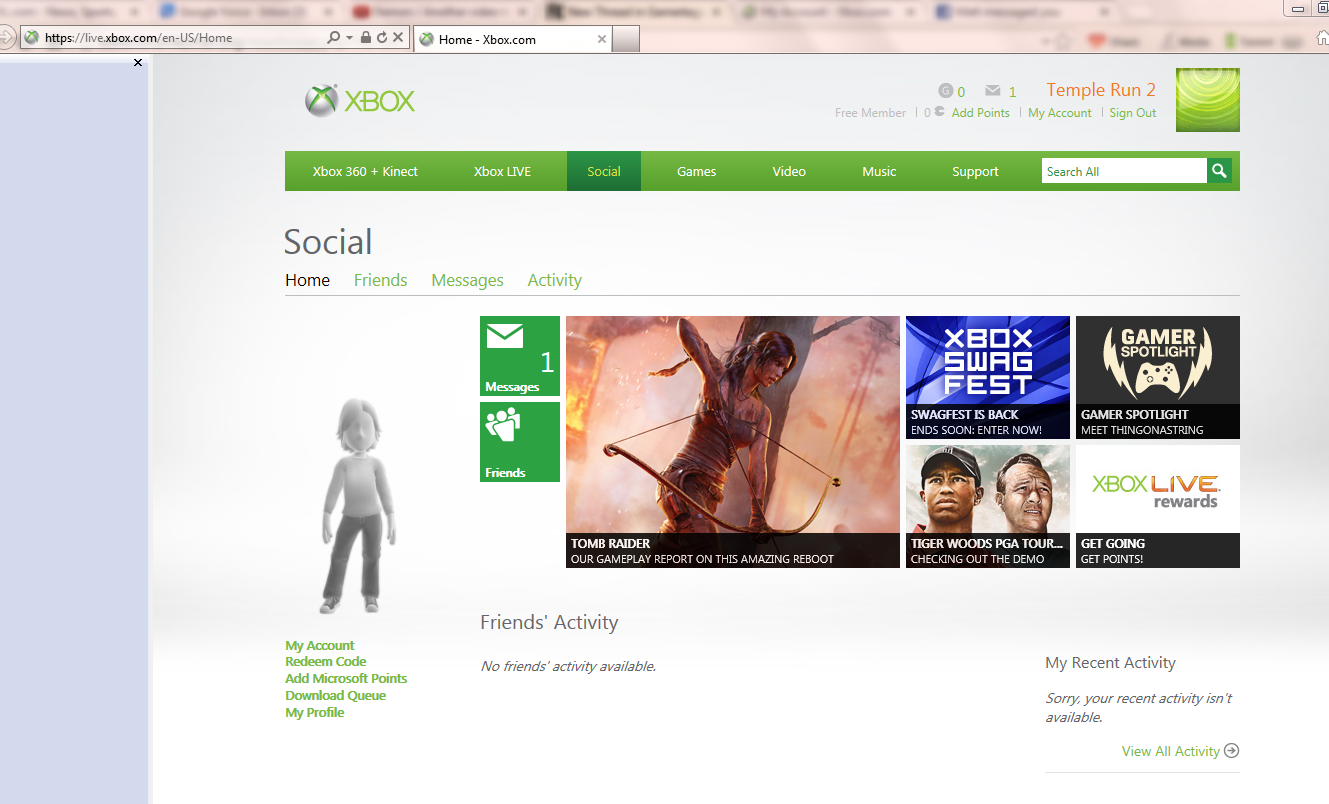
Task: Close the Home - Xbox.com browser tab
Action: [601, 39]
